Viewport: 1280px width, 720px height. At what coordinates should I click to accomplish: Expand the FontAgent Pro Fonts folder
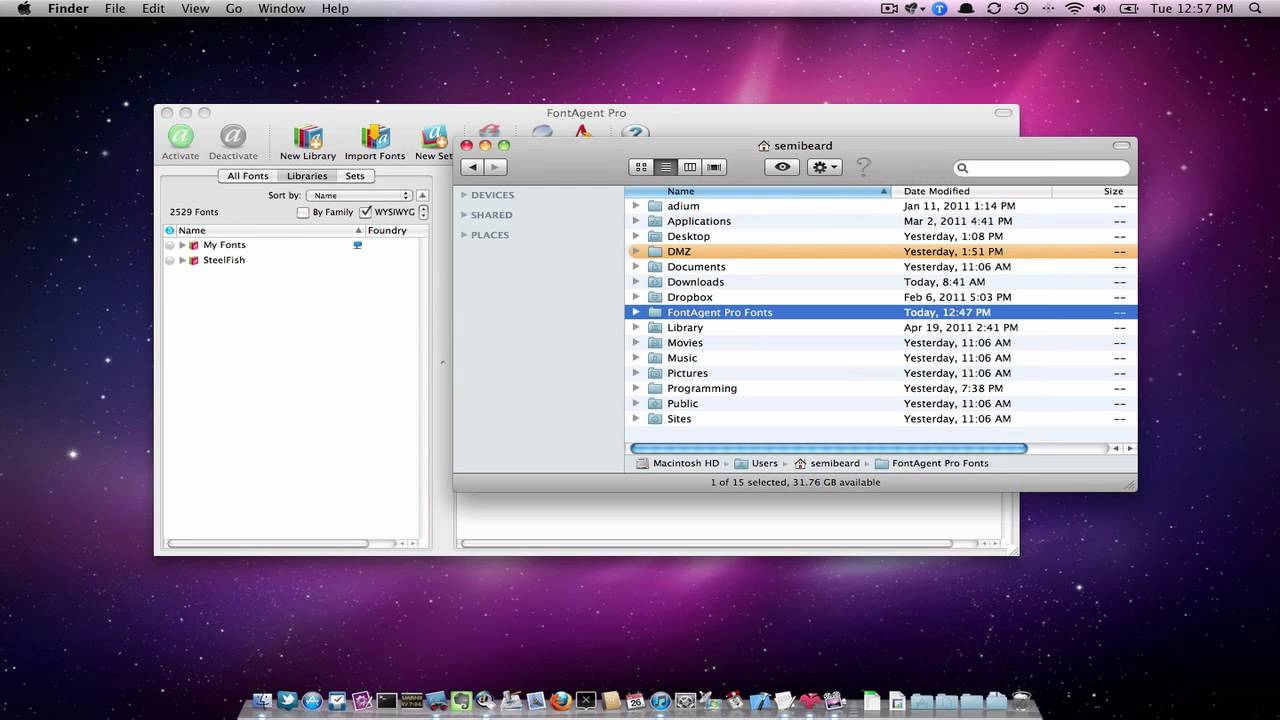click(x=636, y=312)
